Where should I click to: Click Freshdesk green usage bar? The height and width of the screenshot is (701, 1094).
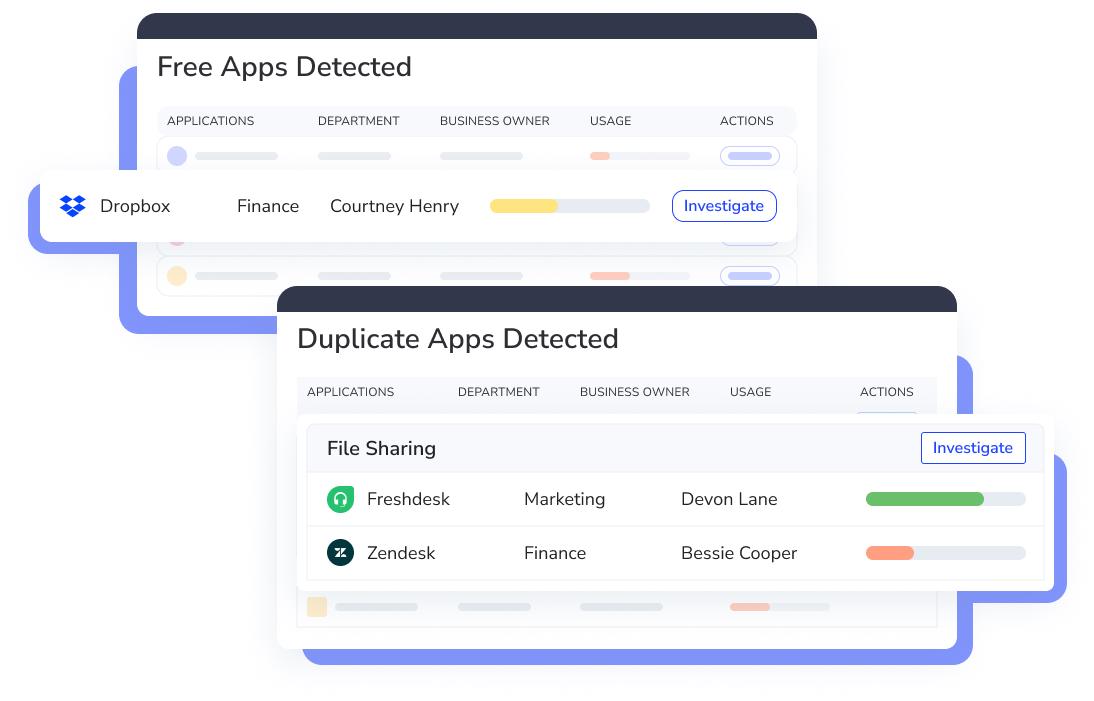point(945,499)
